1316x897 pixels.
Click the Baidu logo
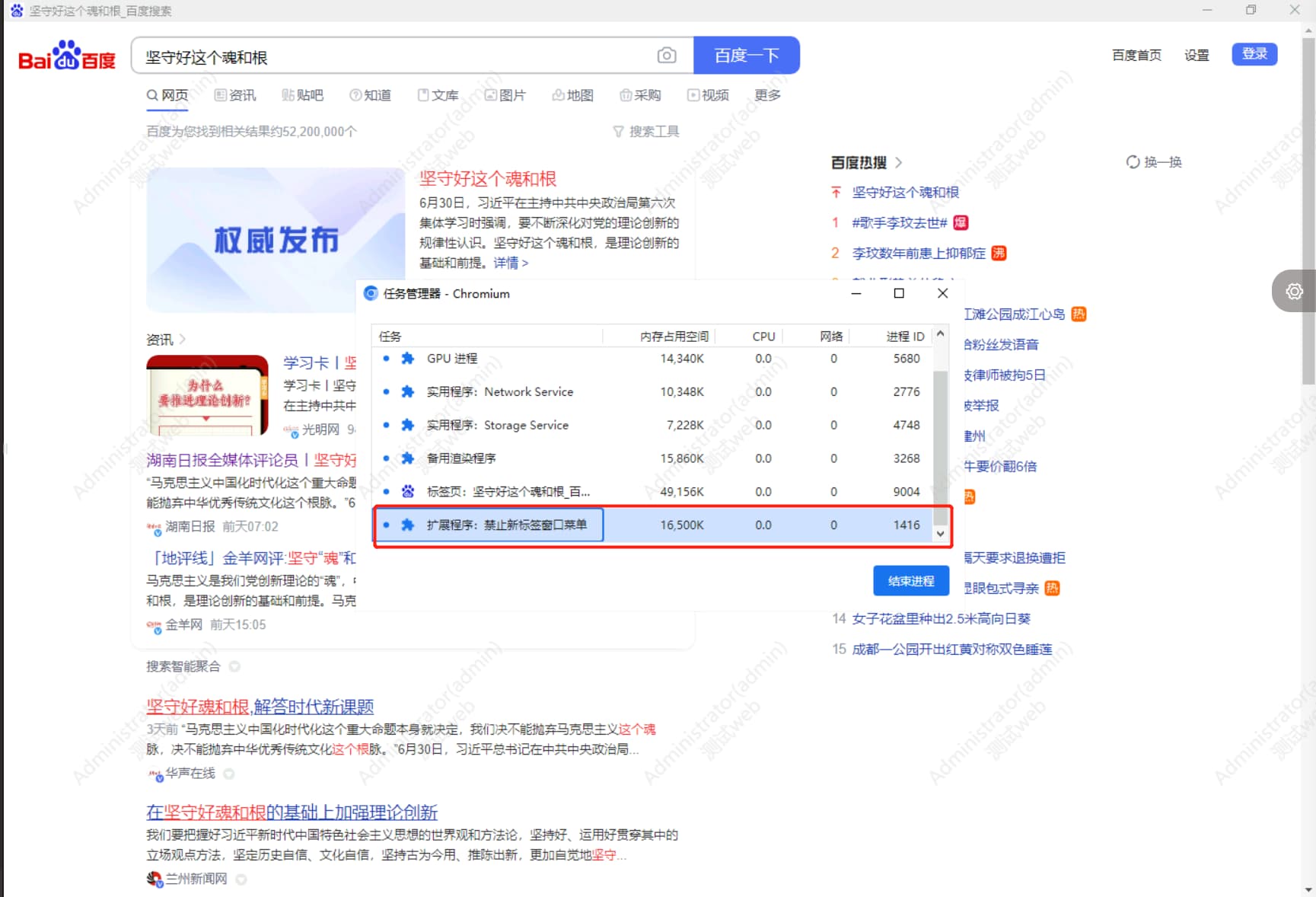coord(67,56)
